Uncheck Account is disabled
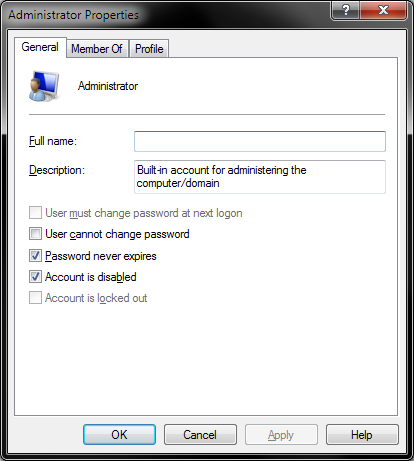This screenshot has width=414, height=461. (x=35, y=277)
